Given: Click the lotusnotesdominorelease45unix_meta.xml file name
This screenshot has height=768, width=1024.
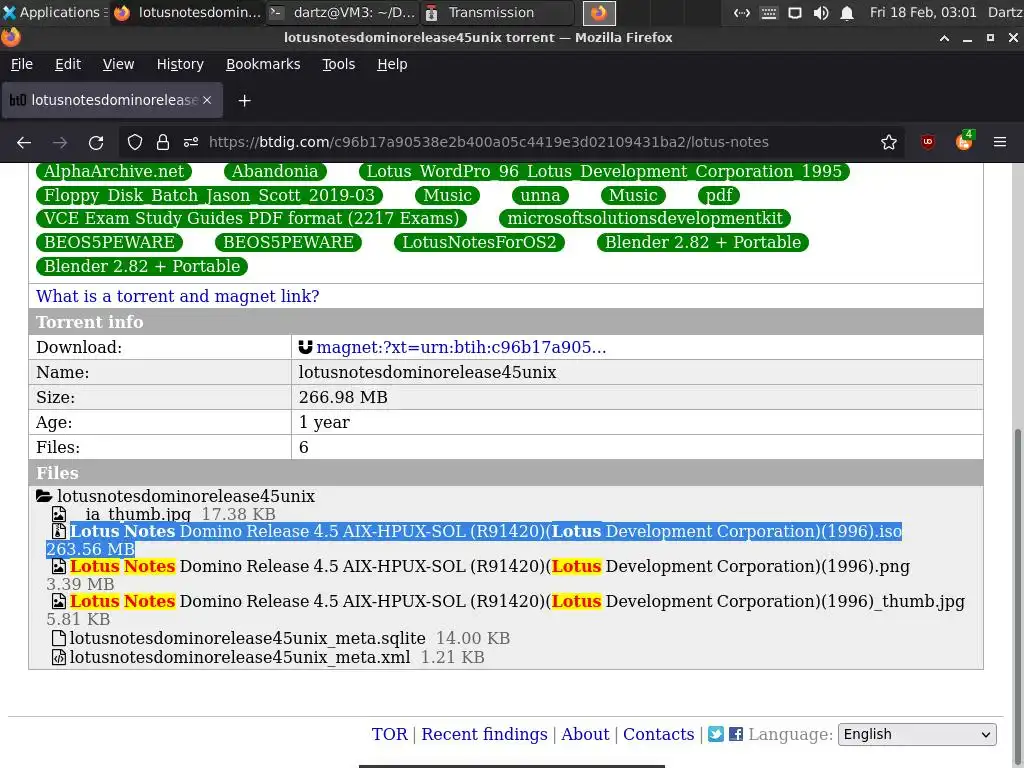Looking at the screenshot, I should [x=240, y=657].
